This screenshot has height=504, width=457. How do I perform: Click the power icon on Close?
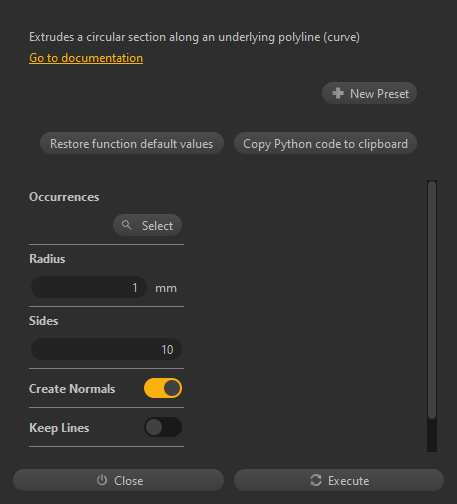tap(102, 480)
